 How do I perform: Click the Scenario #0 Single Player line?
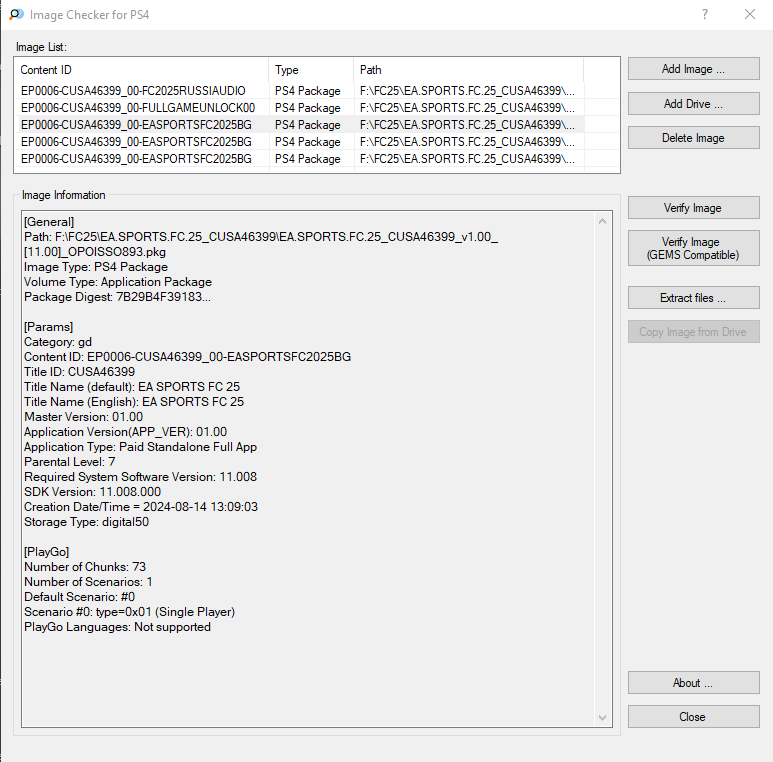pyautogui.click(x=130, y=612)
